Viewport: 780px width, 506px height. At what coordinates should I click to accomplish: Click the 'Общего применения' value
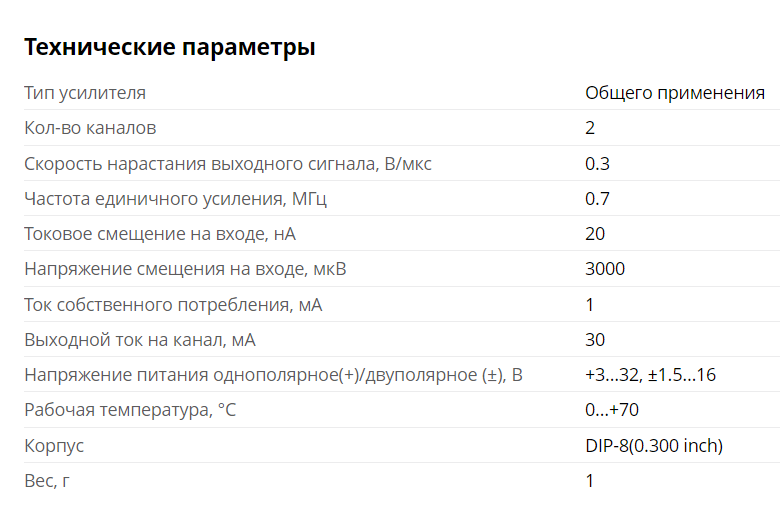675,93
